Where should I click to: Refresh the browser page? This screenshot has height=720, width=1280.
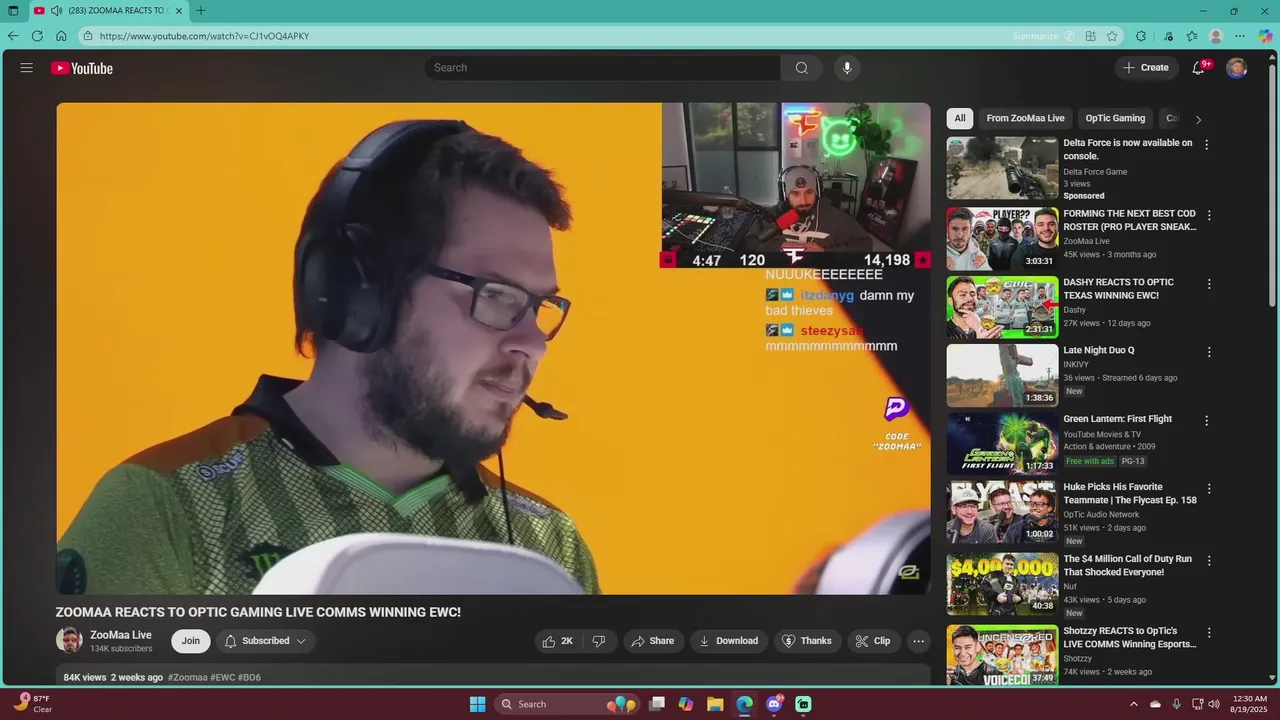coord(37,36)
